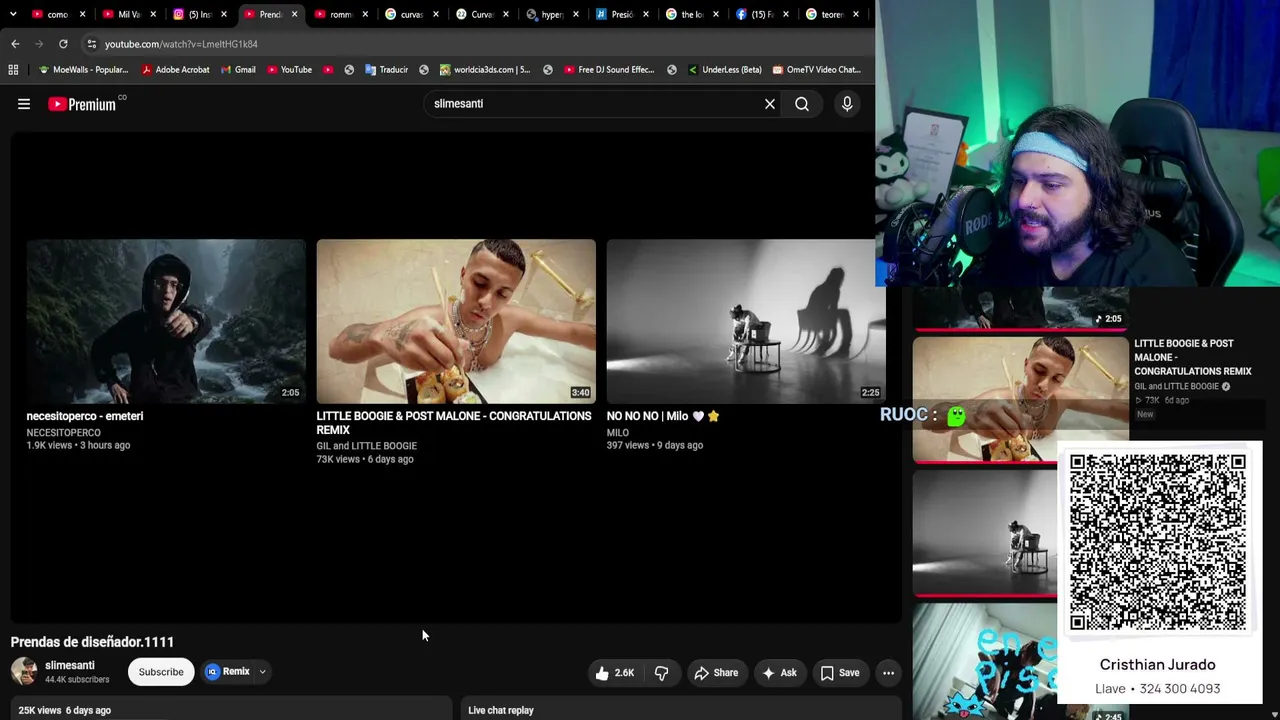This screenshot has height=720, width=1280.
Task: Share this video
Action: (x=716, y=673)
